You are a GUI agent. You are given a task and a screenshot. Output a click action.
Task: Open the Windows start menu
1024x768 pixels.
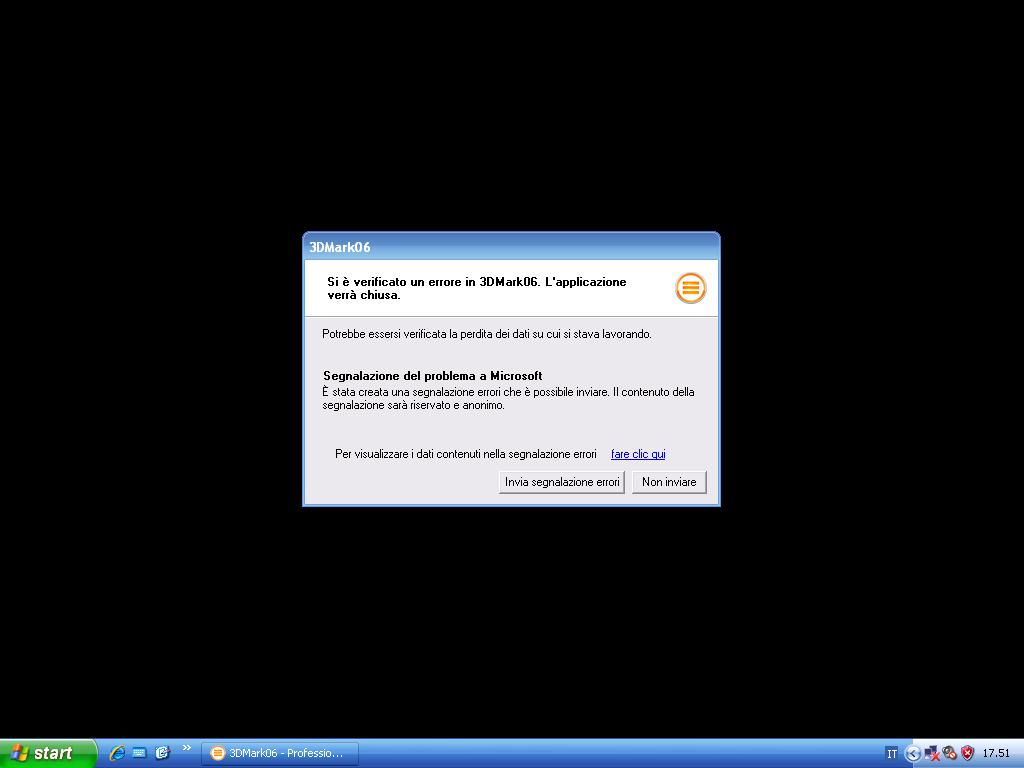point(47,754)
